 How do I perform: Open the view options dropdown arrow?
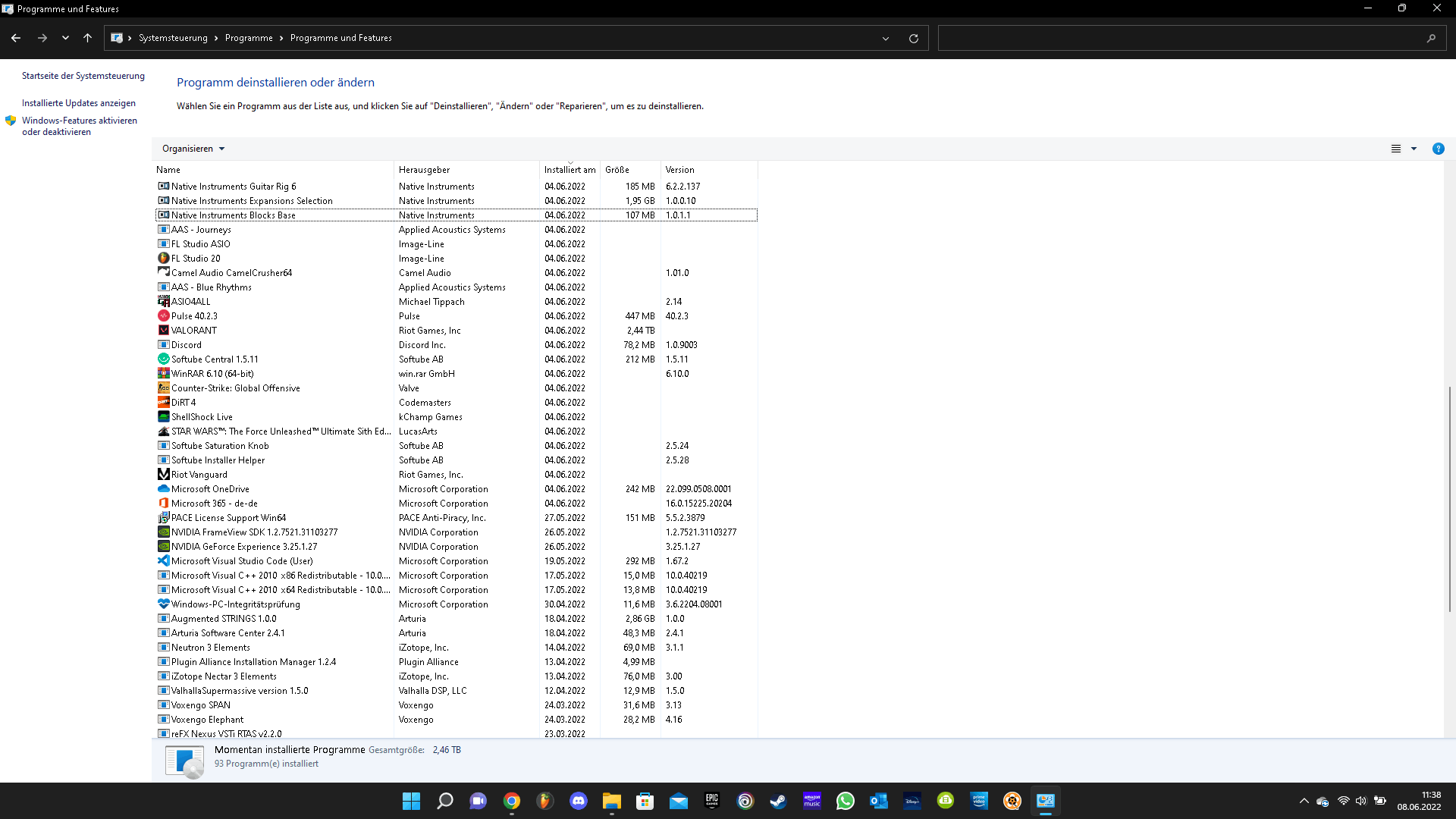click(1414, 149)
